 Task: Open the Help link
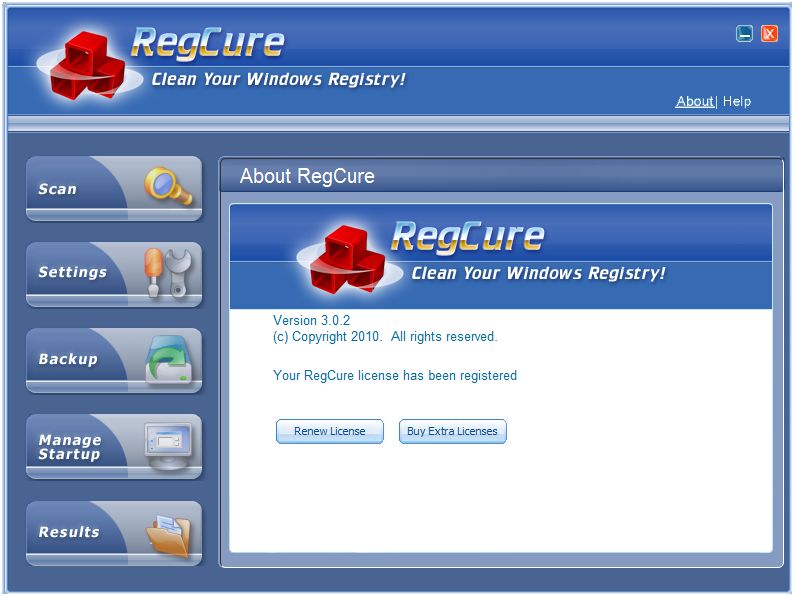(x=737, y=101)
